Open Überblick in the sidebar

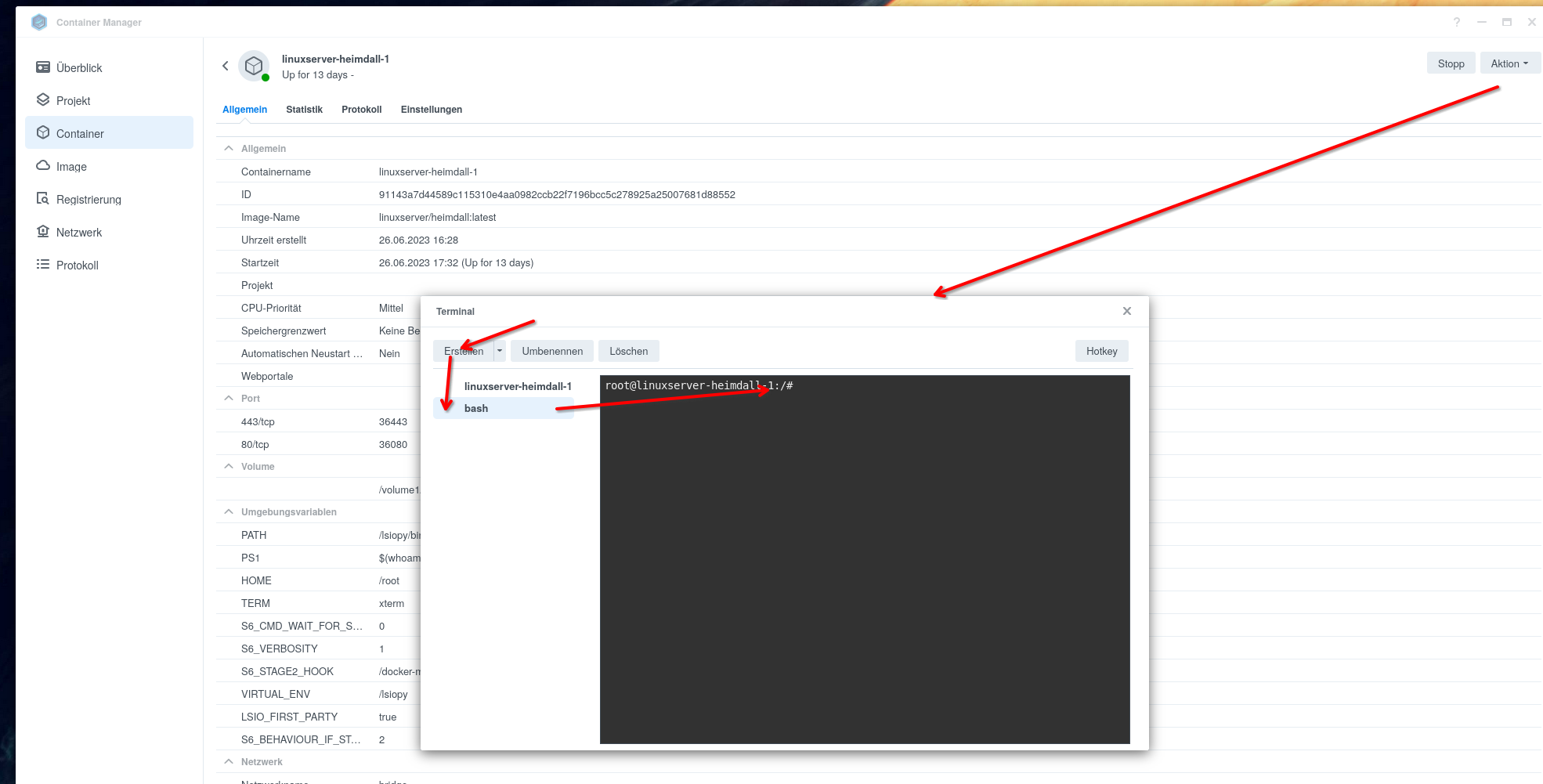coord(109,67)
